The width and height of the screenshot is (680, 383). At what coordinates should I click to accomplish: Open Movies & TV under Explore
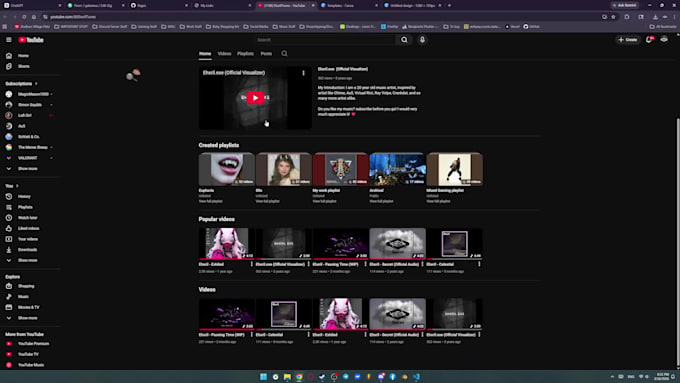point(30,307)
